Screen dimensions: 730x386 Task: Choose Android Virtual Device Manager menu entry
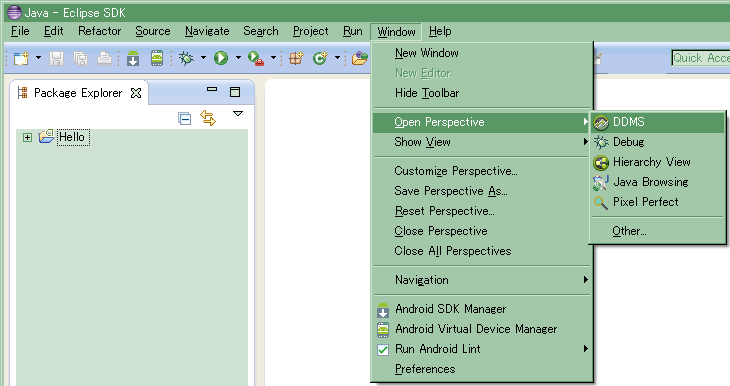[482, 329]
